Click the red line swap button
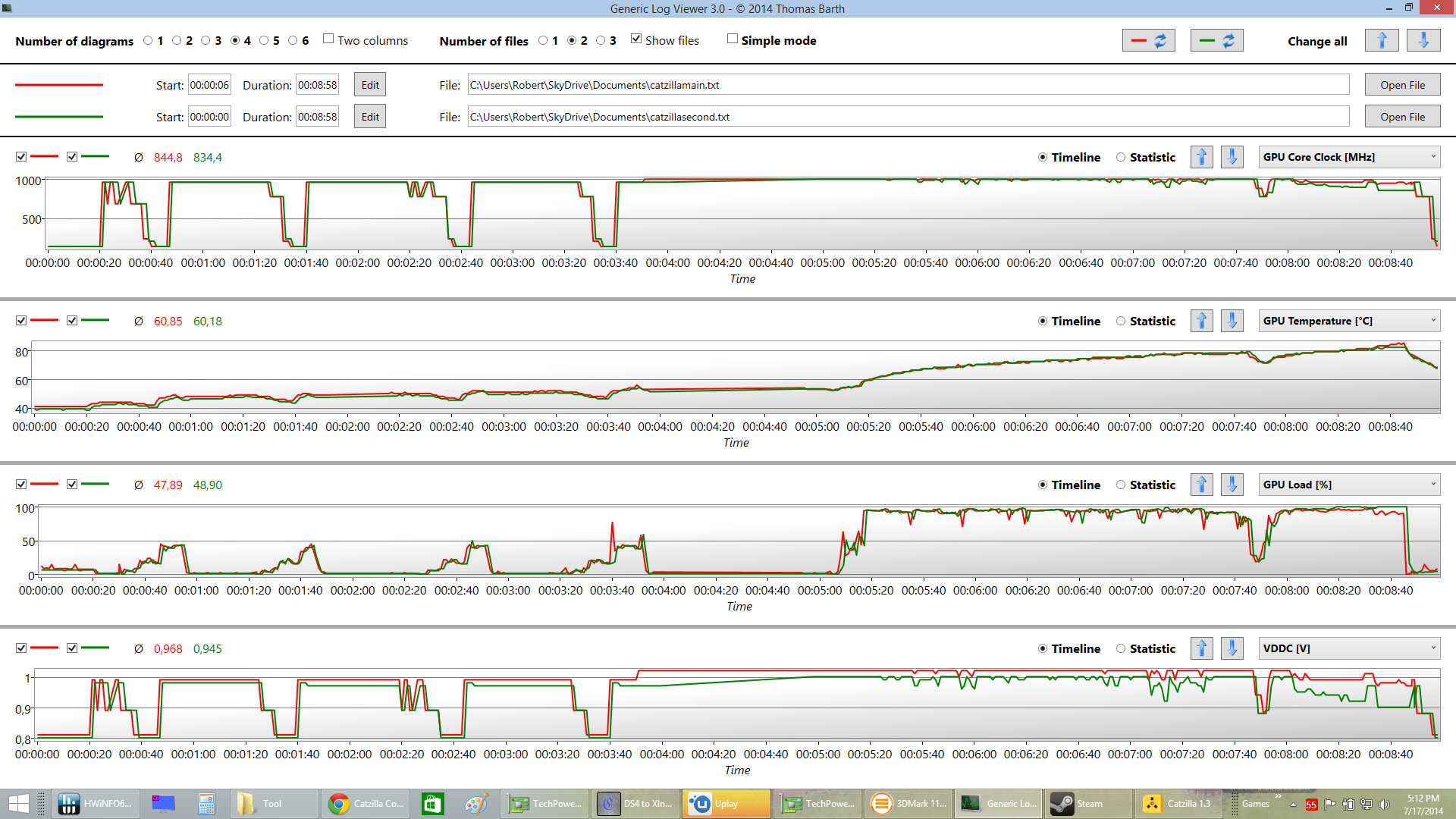The width and height of the screenshot is (1456, 819). click(1148, 40)
